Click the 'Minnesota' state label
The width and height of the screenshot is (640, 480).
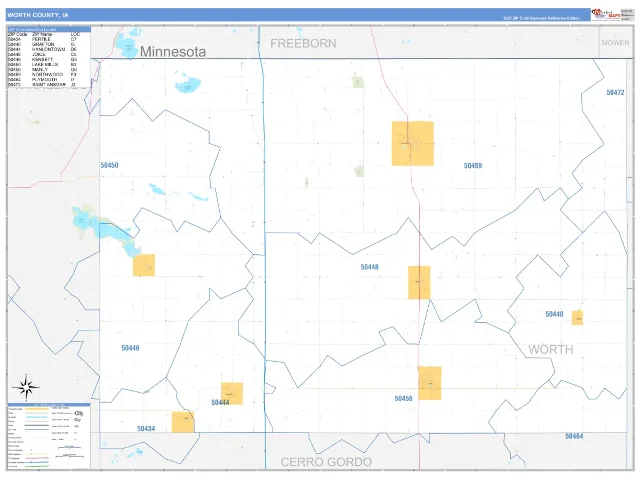173,52
